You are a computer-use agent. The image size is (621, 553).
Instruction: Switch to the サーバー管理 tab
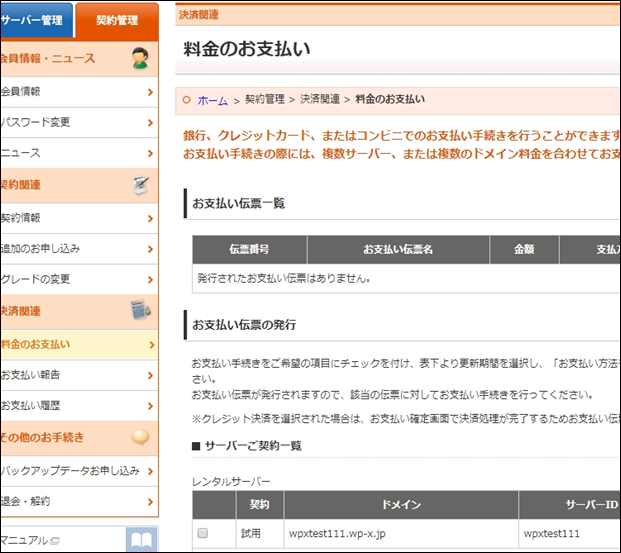[36, 20]
